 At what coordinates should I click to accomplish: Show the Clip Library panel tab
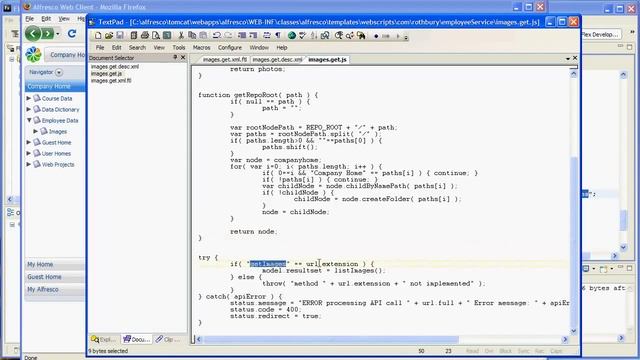point(169,339)
